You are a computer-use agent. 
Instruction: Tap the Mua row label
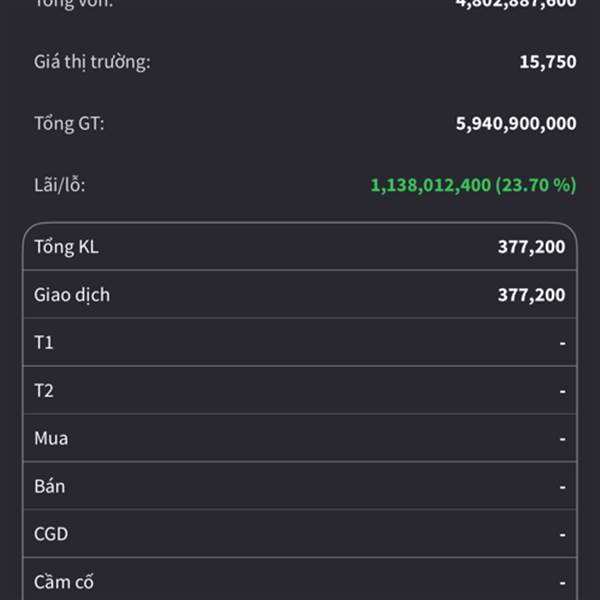coord(51,438)
